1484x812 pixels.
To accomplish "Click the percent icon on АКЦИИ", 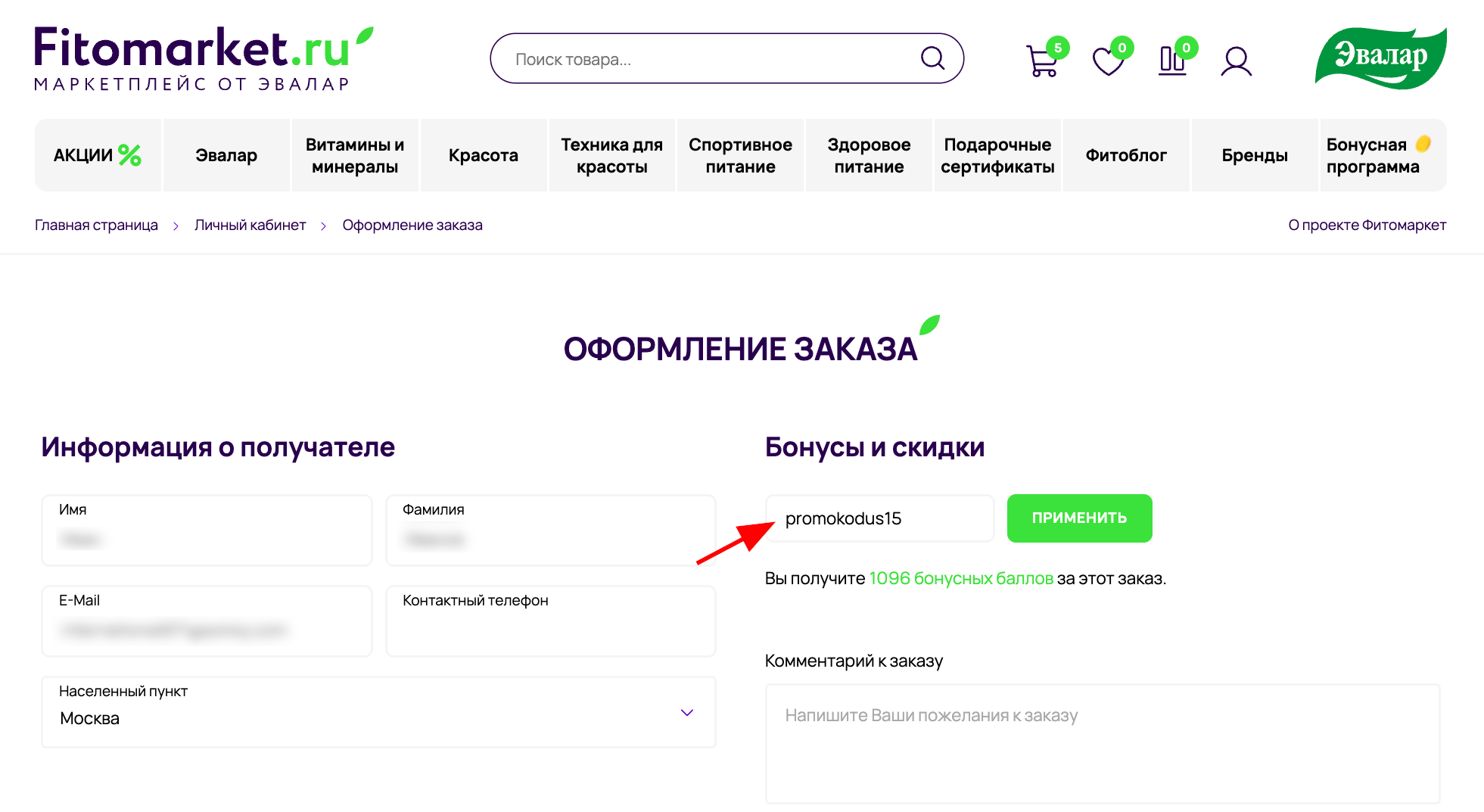I will point(129,155).
